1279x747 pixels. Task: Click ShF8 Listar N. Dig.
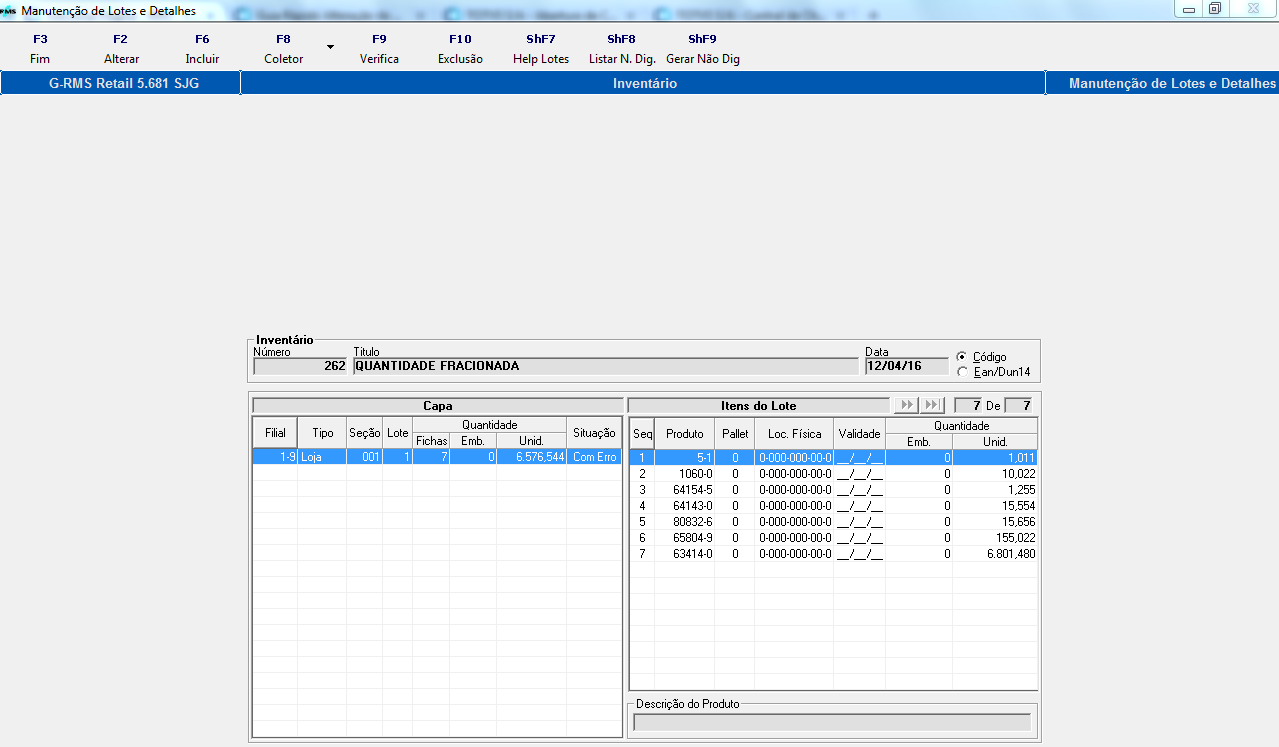pos(621,49)
